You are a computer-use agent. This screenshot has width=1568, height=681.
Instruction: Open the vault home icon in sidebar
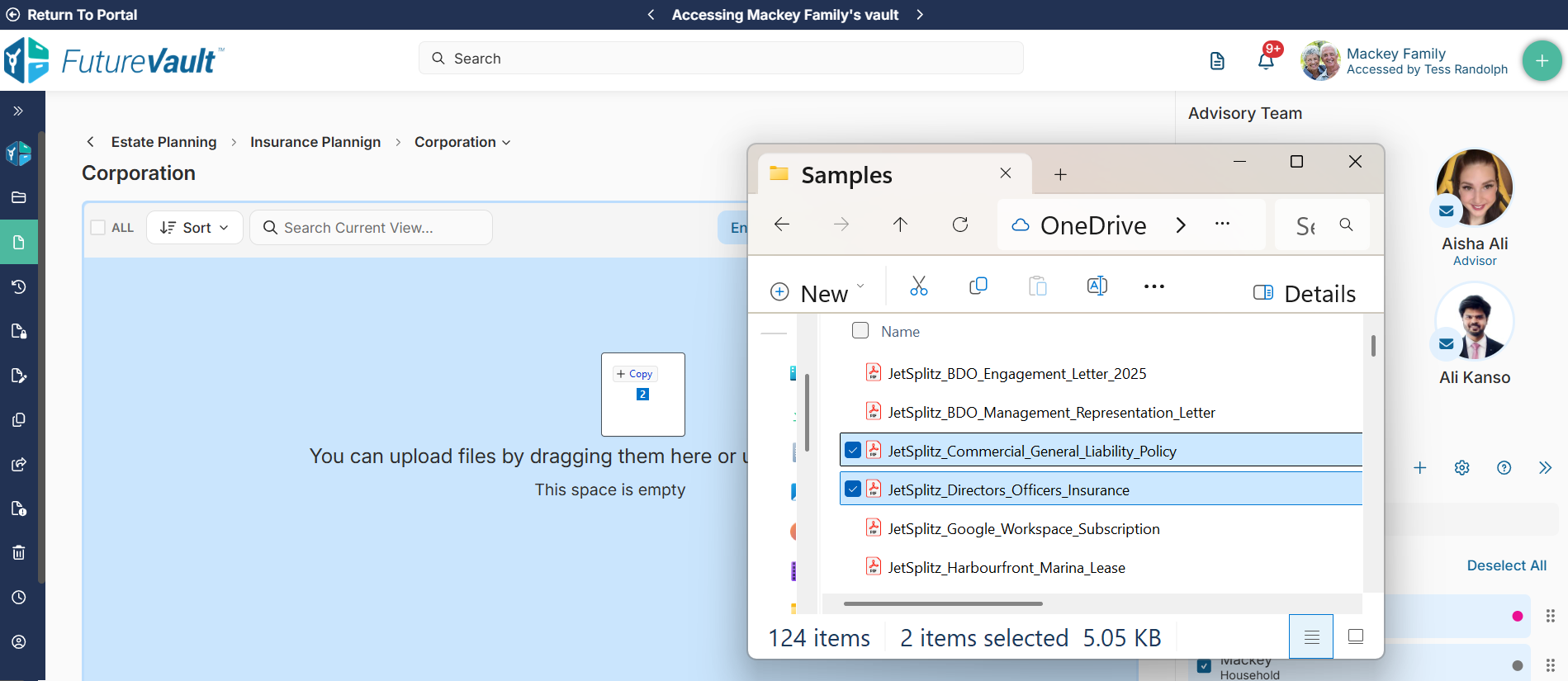[x=18, y=154]
